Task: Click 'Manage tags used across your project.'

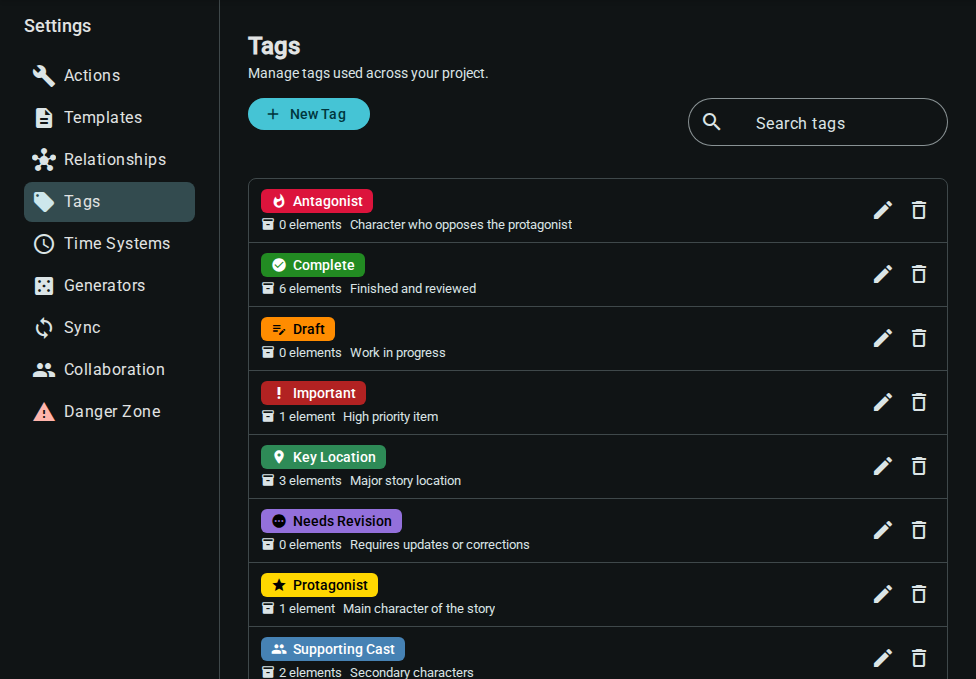Action: coord(368,73)
